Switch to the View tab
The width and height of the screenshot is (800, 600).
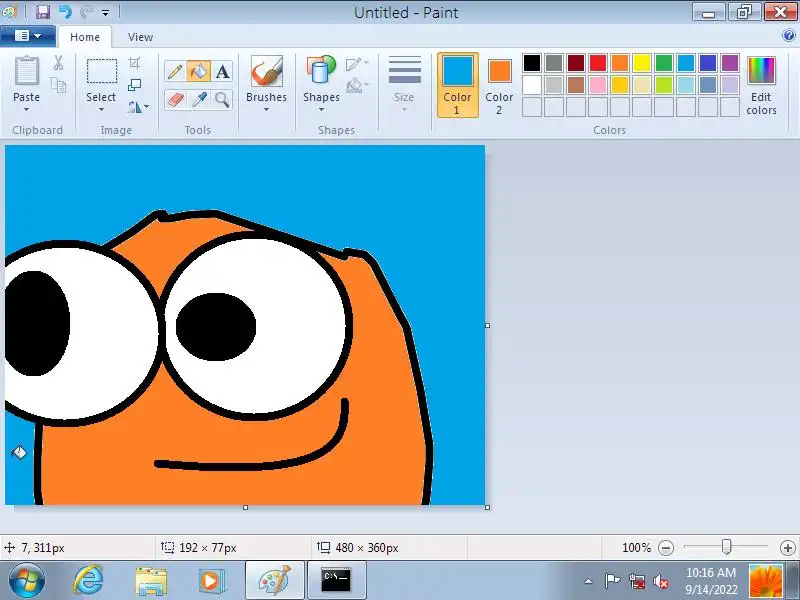click(x=140, y=37)
